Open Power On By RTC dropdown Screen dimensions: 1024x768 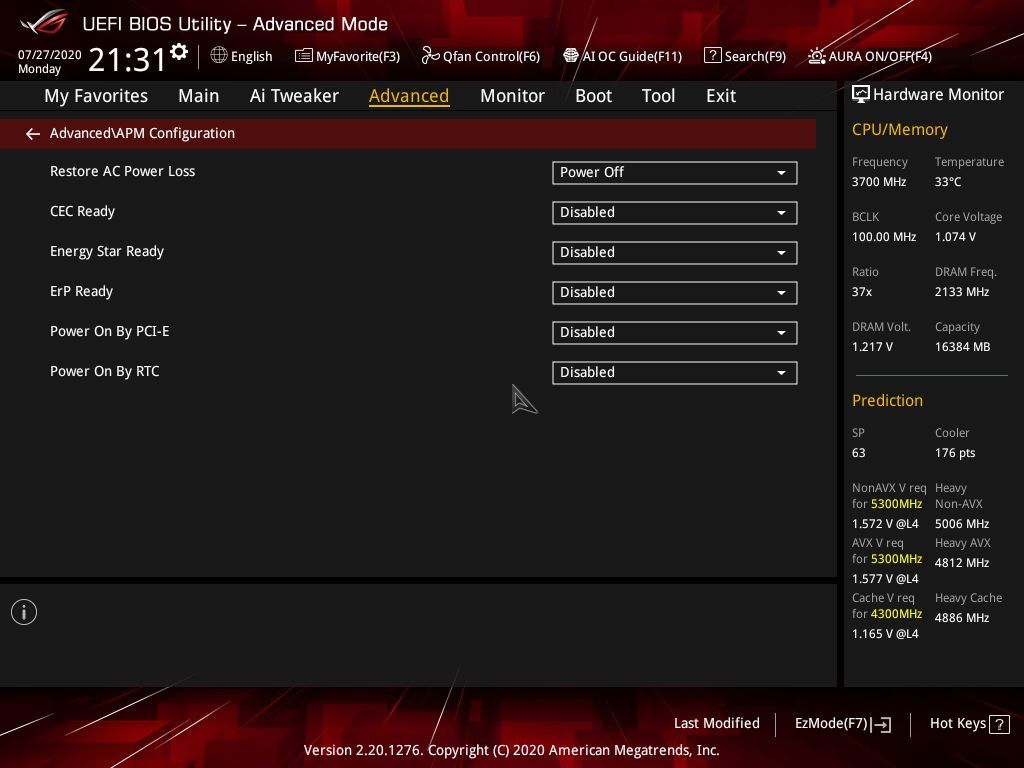tap(675, 372)
